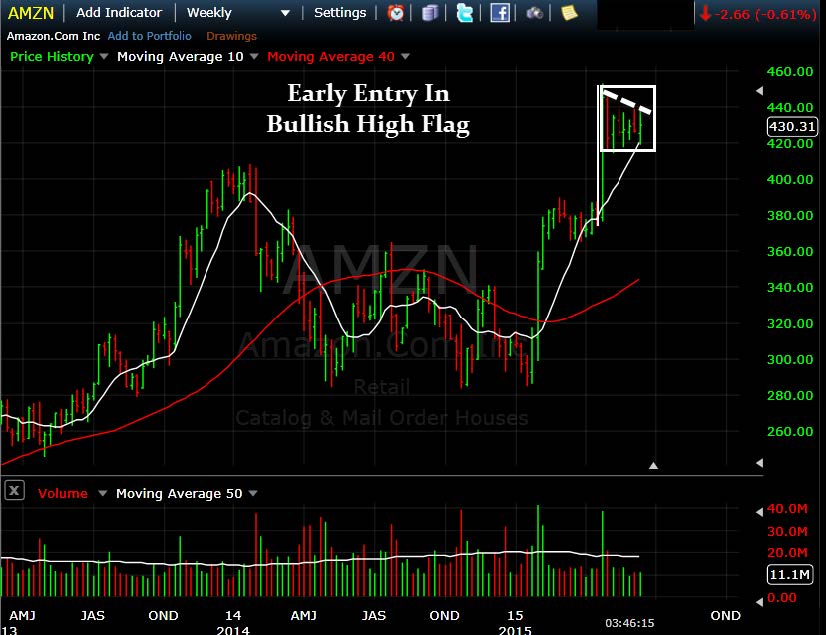This screenshot has height=635, width=826.
Task: Open the Add Indicator menu
Action: (119, 13)
